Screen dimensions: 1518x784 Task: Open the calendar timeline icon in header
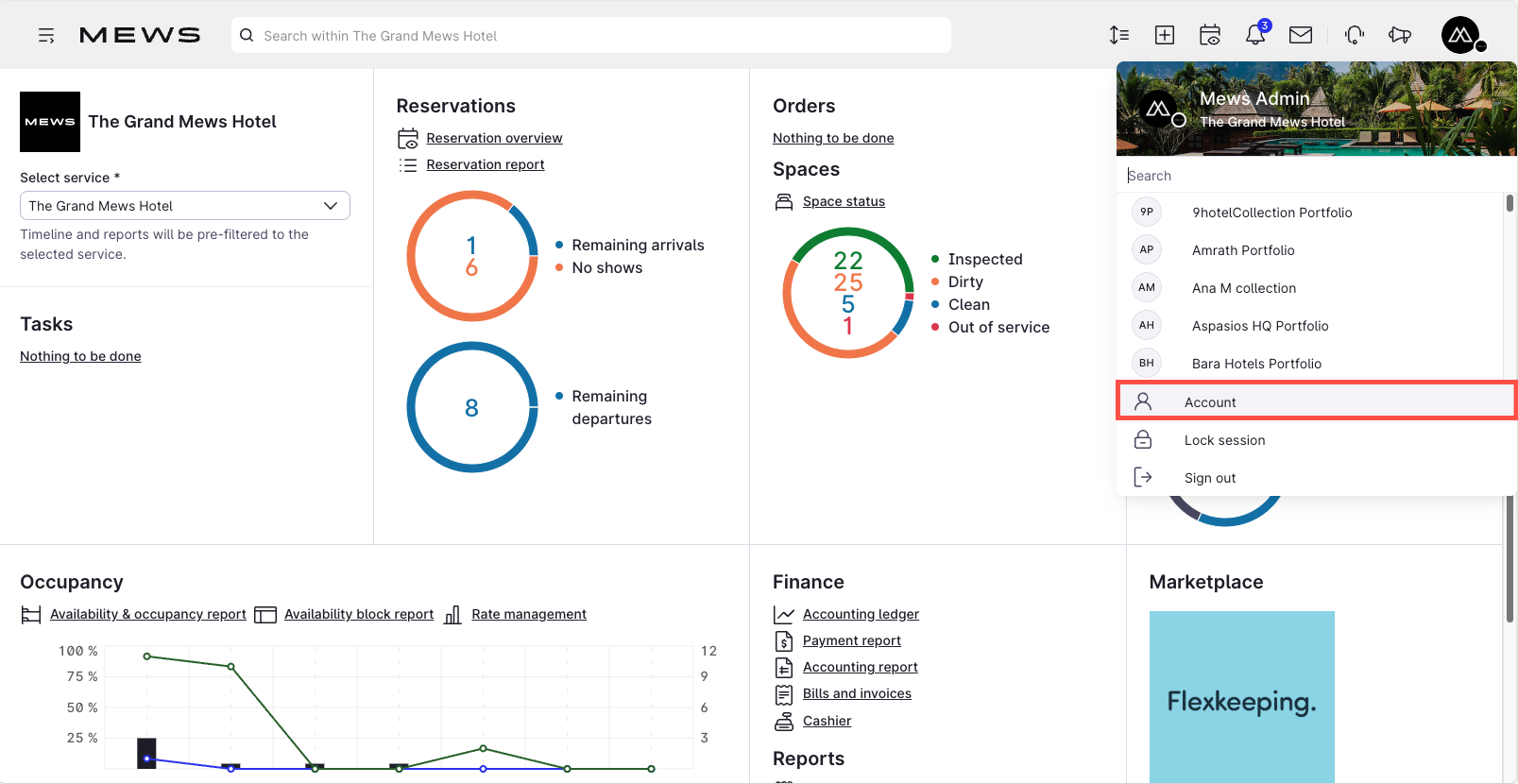[x=1210, y=35]
